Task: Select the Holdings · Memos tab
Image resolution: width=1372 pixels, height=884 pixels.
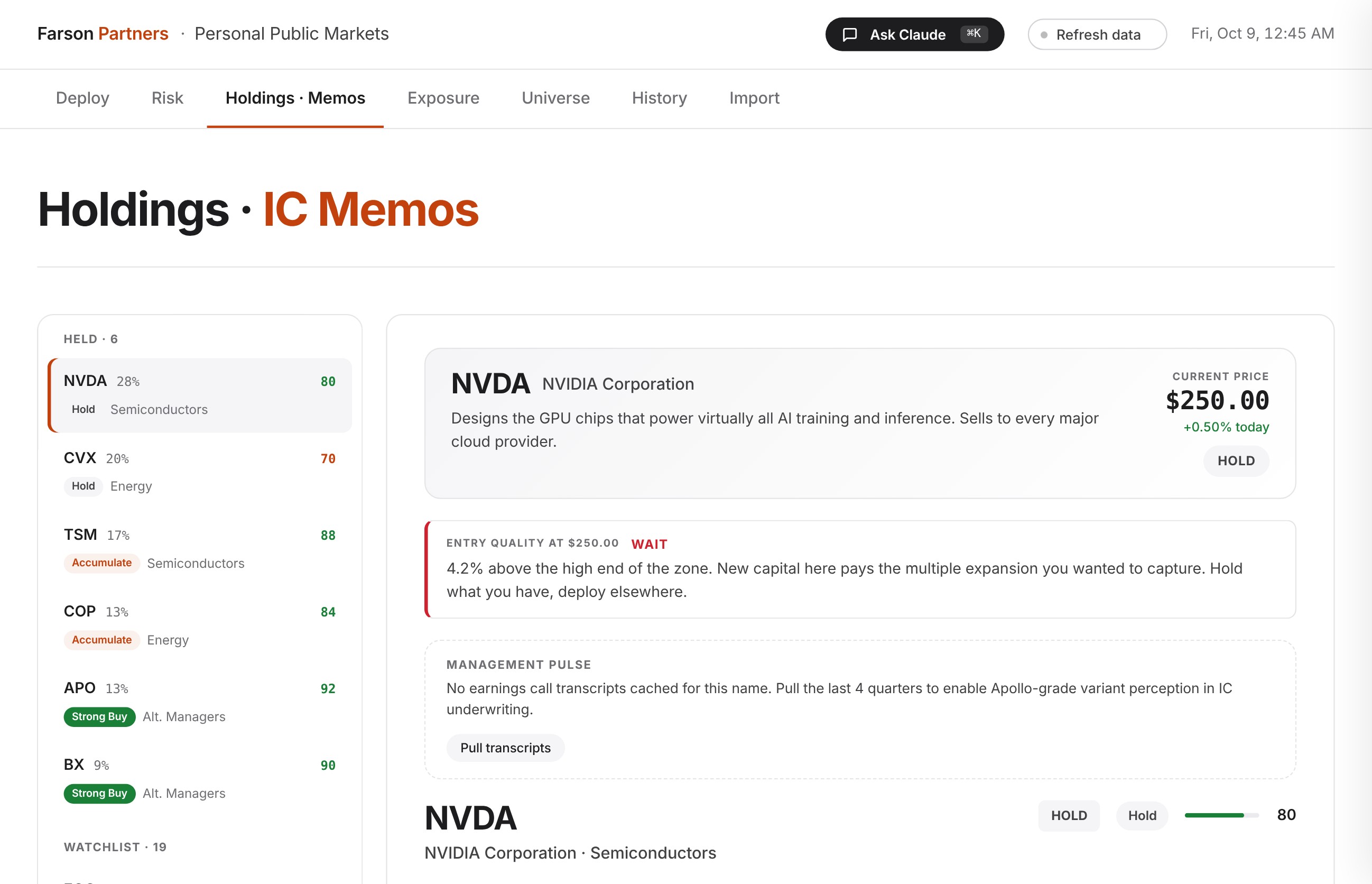Action: click(295, 98)
